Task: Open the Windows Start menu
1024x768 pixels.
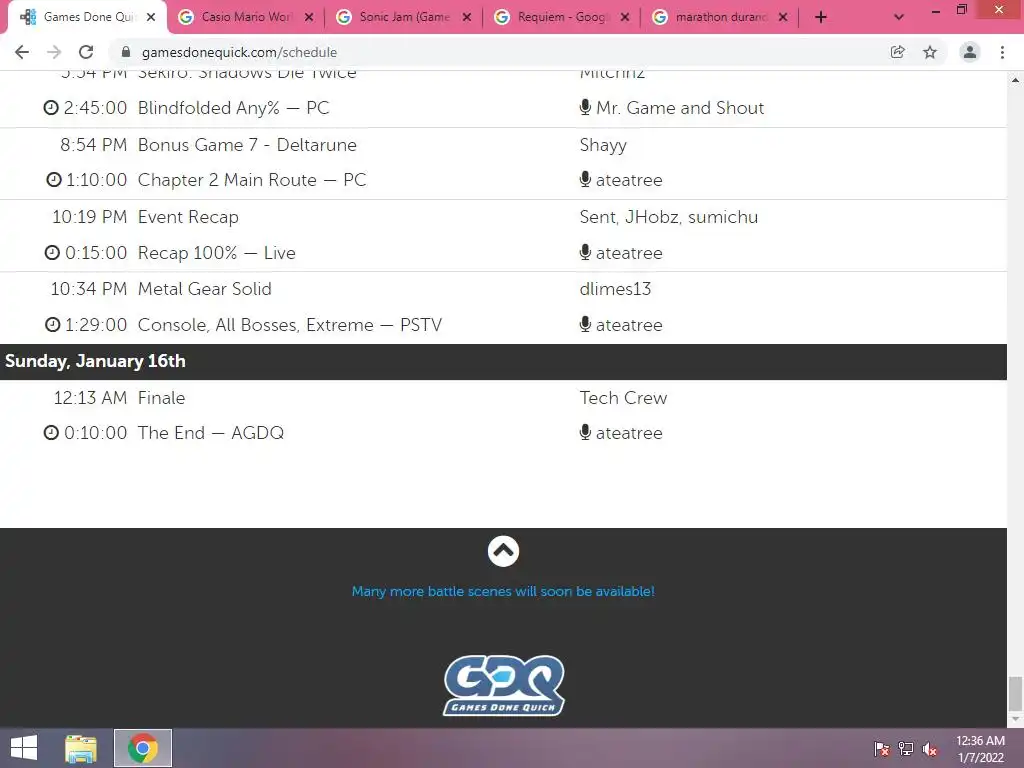Action: tap(24, 748)
